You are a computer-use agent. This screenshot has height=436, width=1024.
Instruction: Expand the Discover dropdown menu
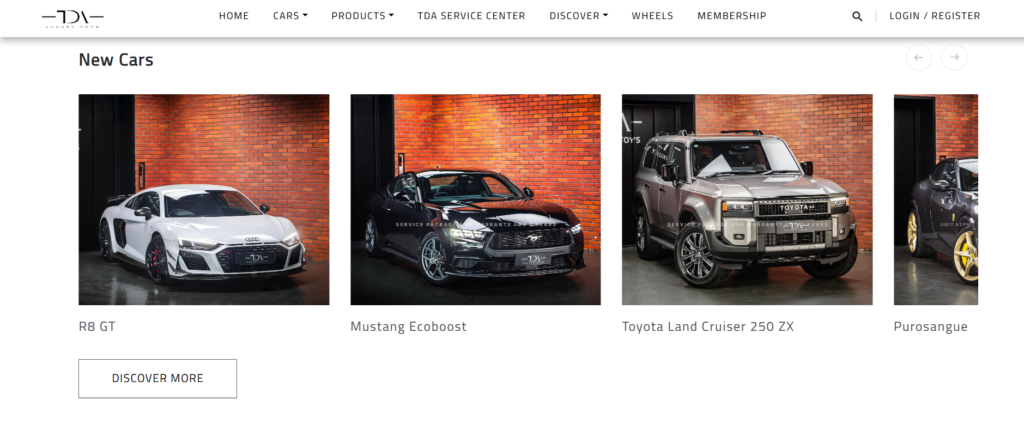579,16
